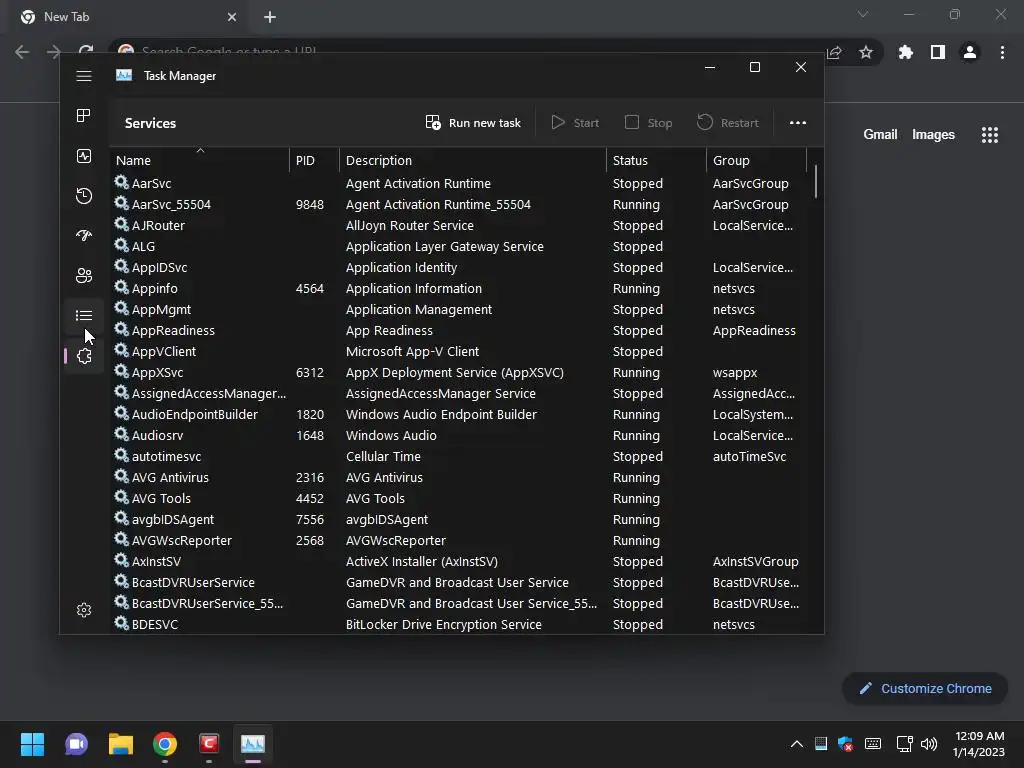Select the Appinfo service icon
Screen dimensions: 1024x768
pyautogui.click(x=121, y=287)
